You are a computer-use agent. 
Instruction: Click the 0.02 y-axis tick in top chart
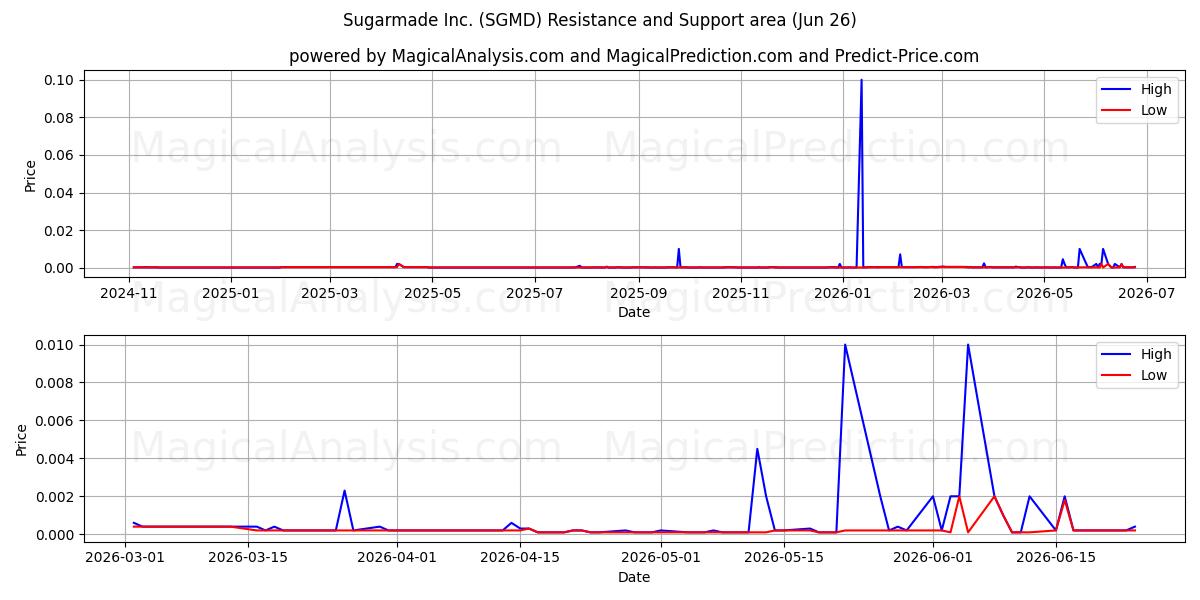61,231
